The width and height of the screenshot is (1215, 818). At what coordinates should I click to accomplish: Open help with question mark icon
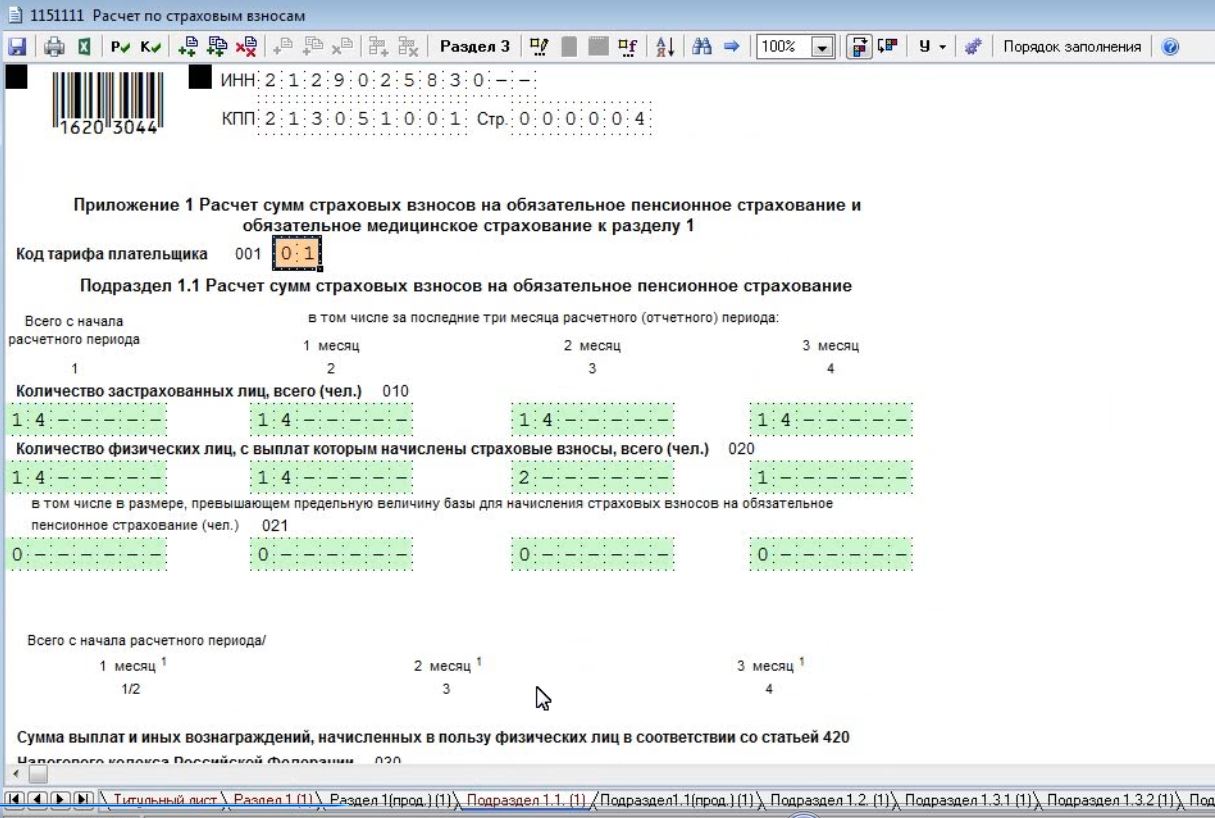click(x=1171, y=47)
